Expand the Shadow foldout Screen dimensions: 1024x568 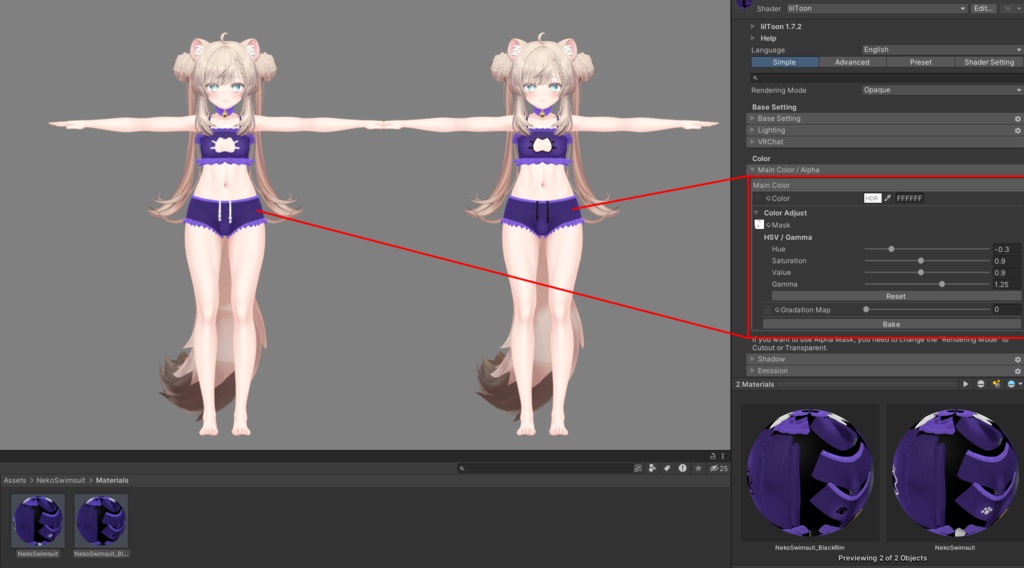(x=752, y=359)
